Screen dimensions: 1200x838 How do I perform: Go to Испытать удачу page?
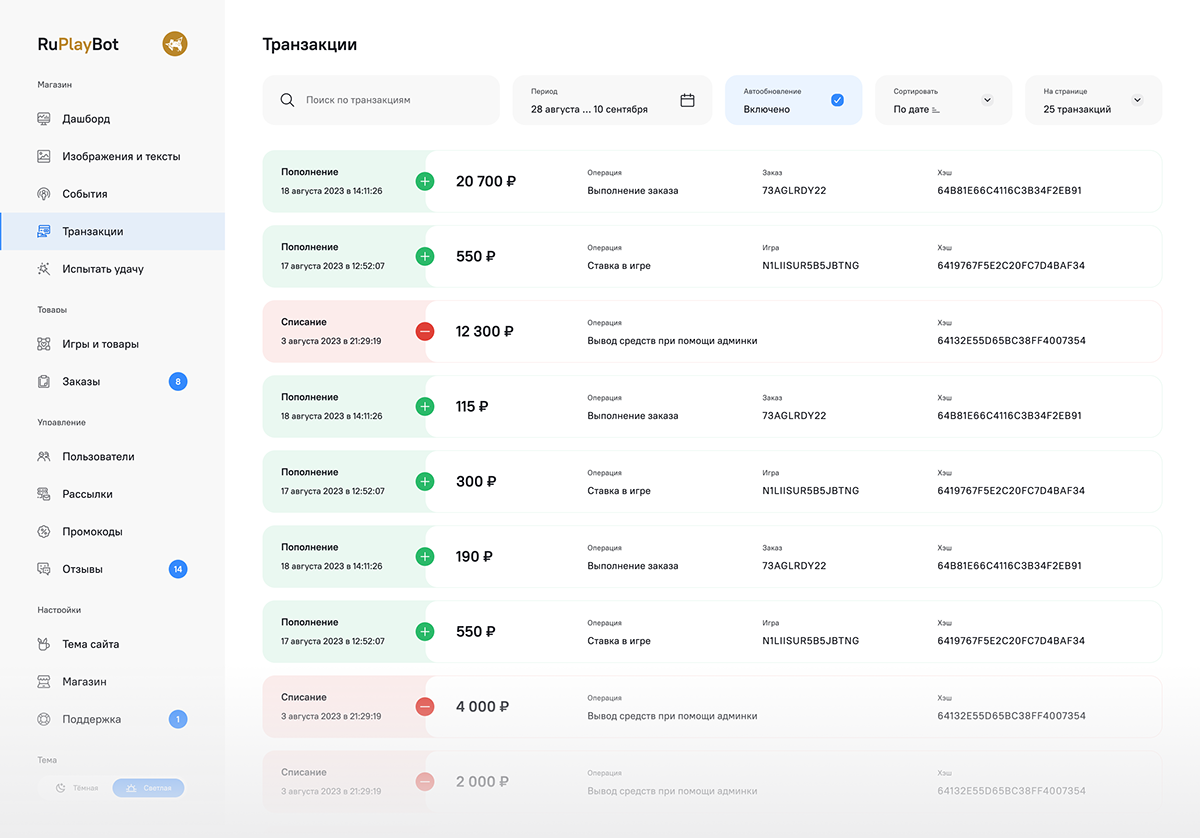point(112,269)
